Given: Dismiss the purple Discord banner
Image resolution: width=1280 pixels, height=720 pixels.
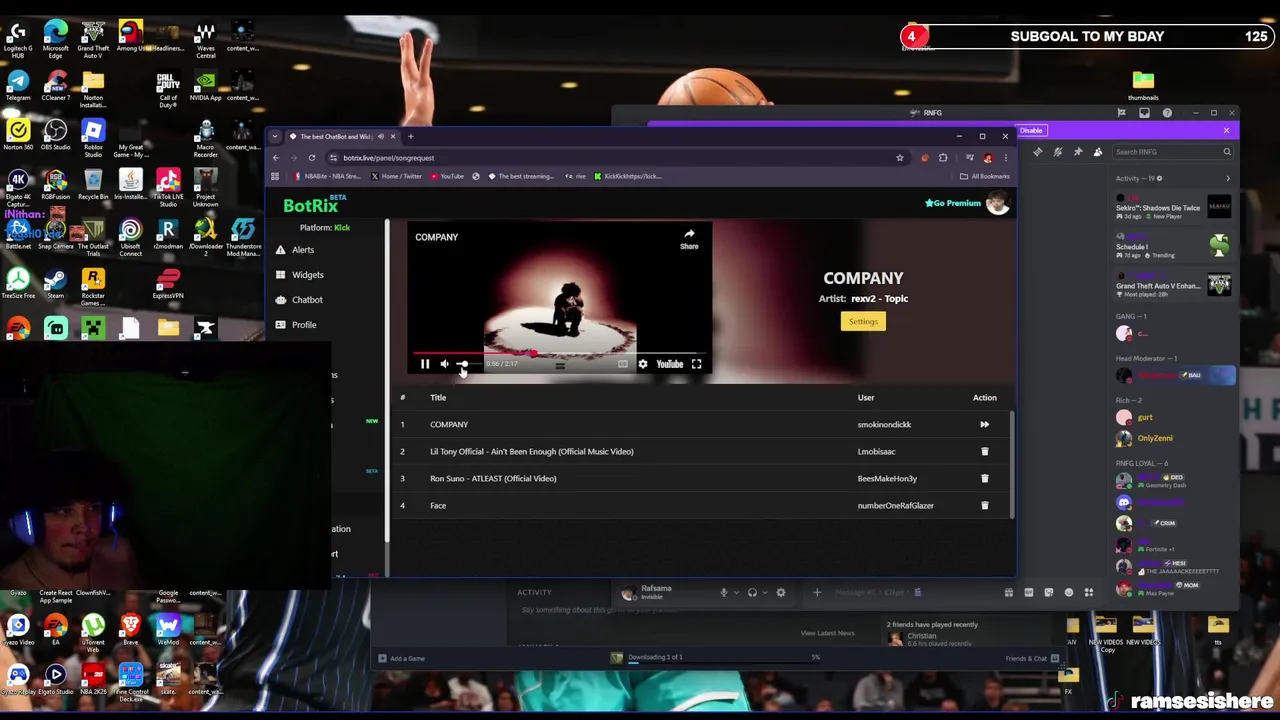Looking at the screenshot, I should pyautogui.click(x=1226, y=130).
